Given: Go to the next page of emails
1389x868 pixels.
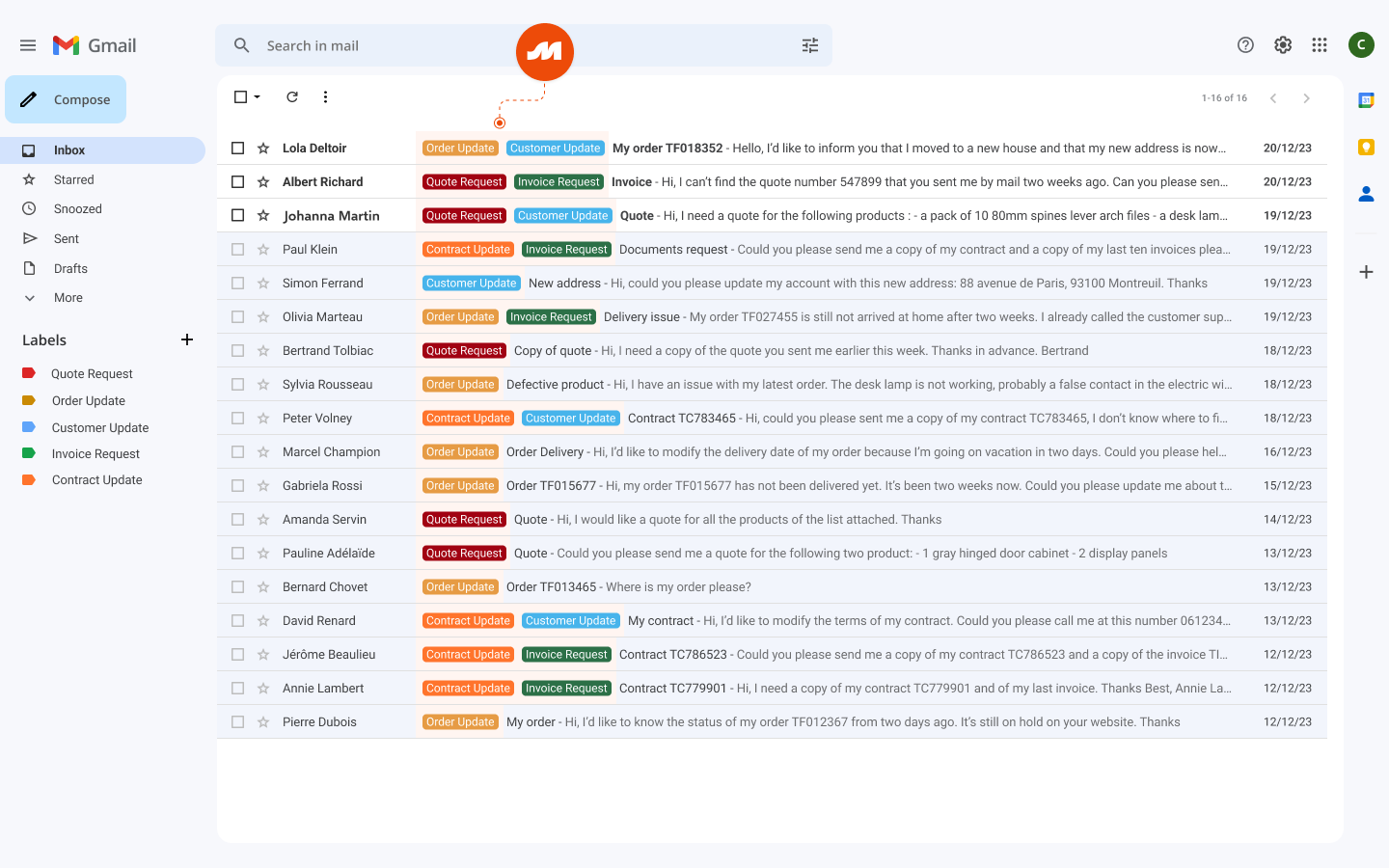Looking at the screenshot, I should click(x=1306, y=98).
